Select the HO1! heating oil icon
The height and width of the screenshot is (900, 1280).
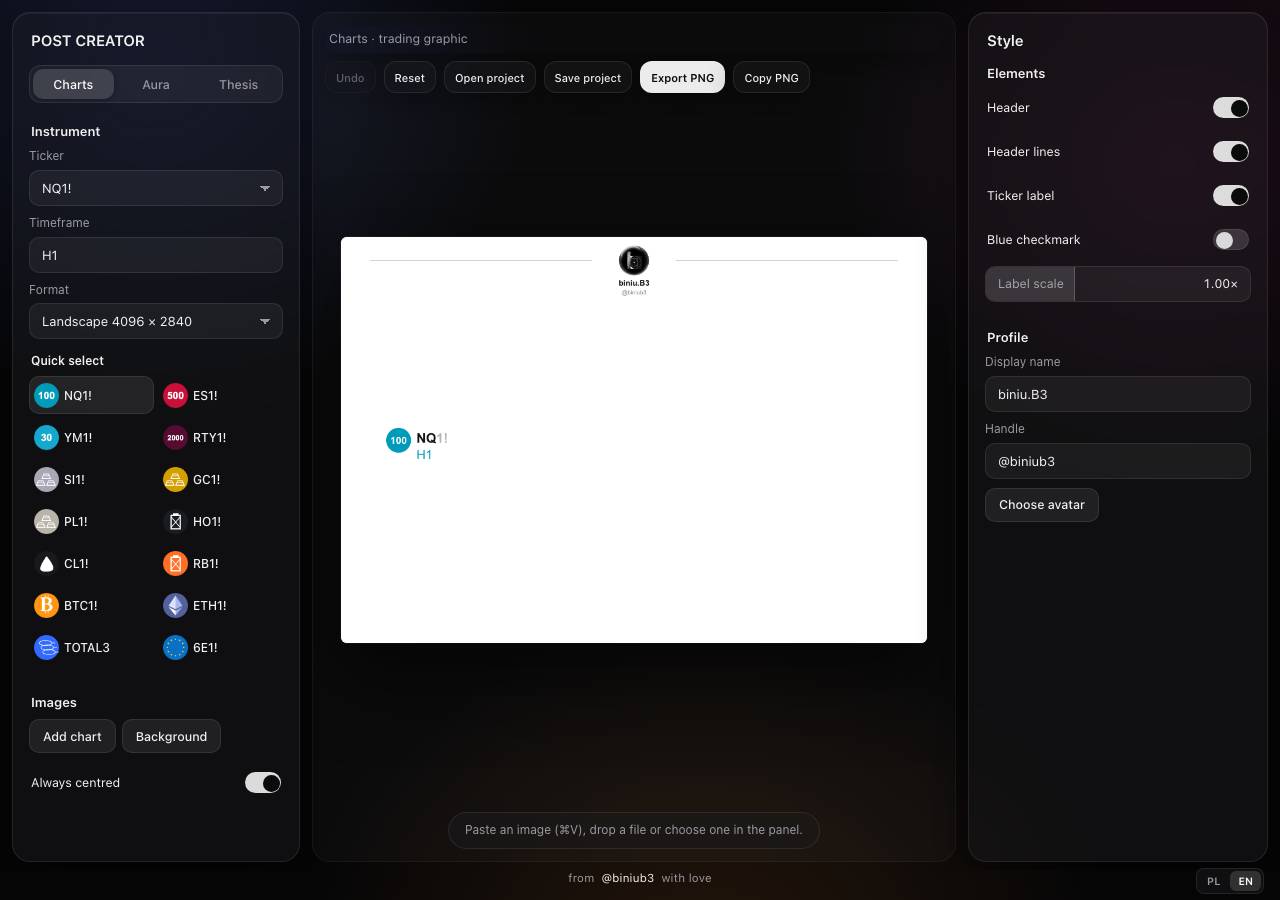pos(175,521)
